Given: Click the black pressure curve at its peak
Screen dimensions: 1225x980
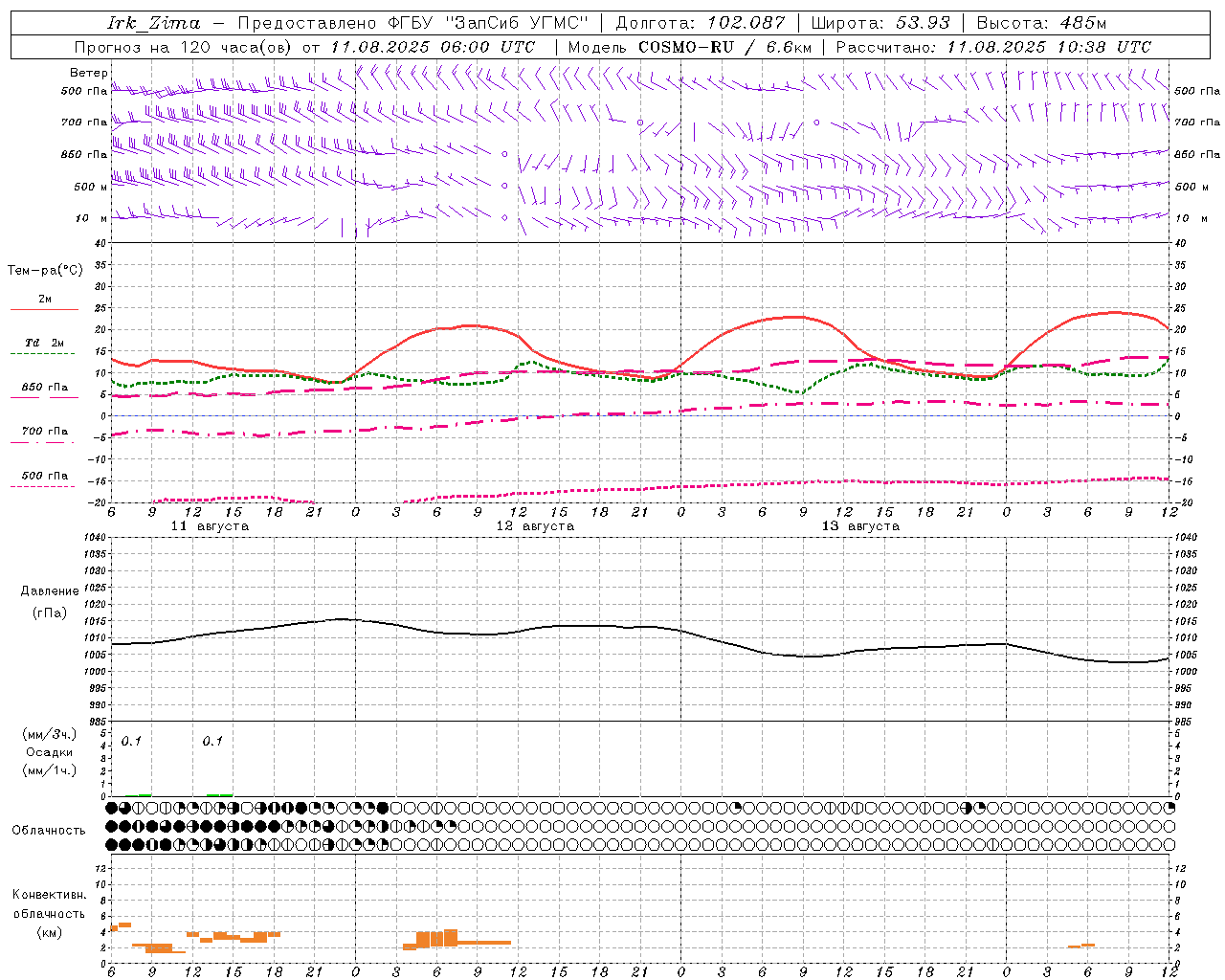Looking at the screenshot, I should tap(342, 619).
